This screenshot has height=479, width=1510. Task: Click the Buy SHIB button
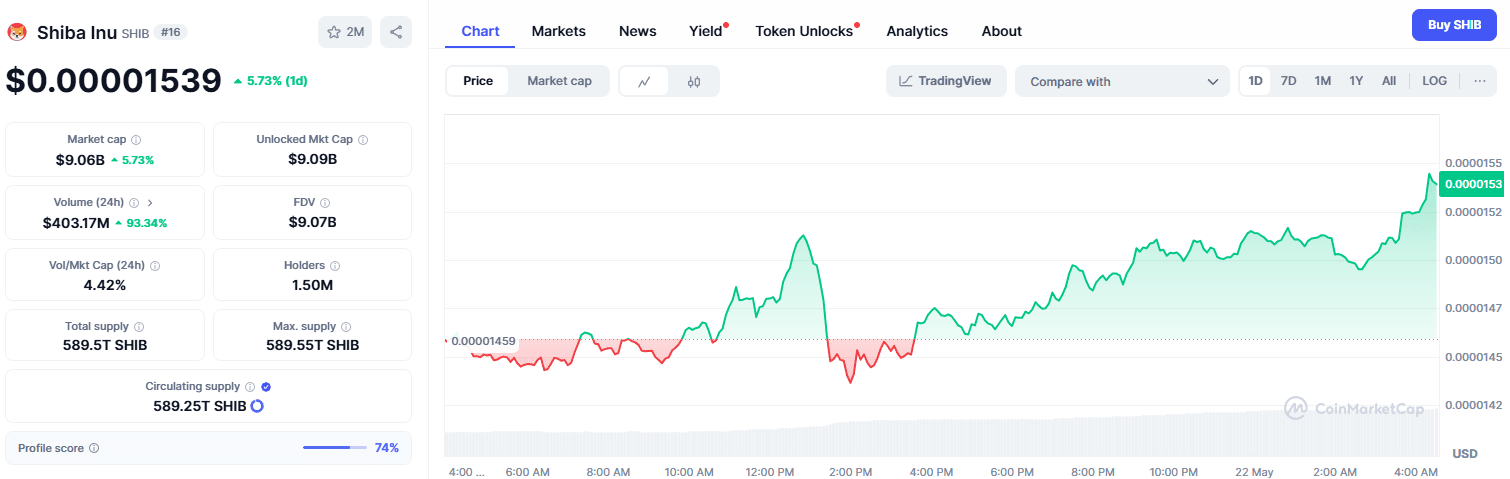[1454, 25]
